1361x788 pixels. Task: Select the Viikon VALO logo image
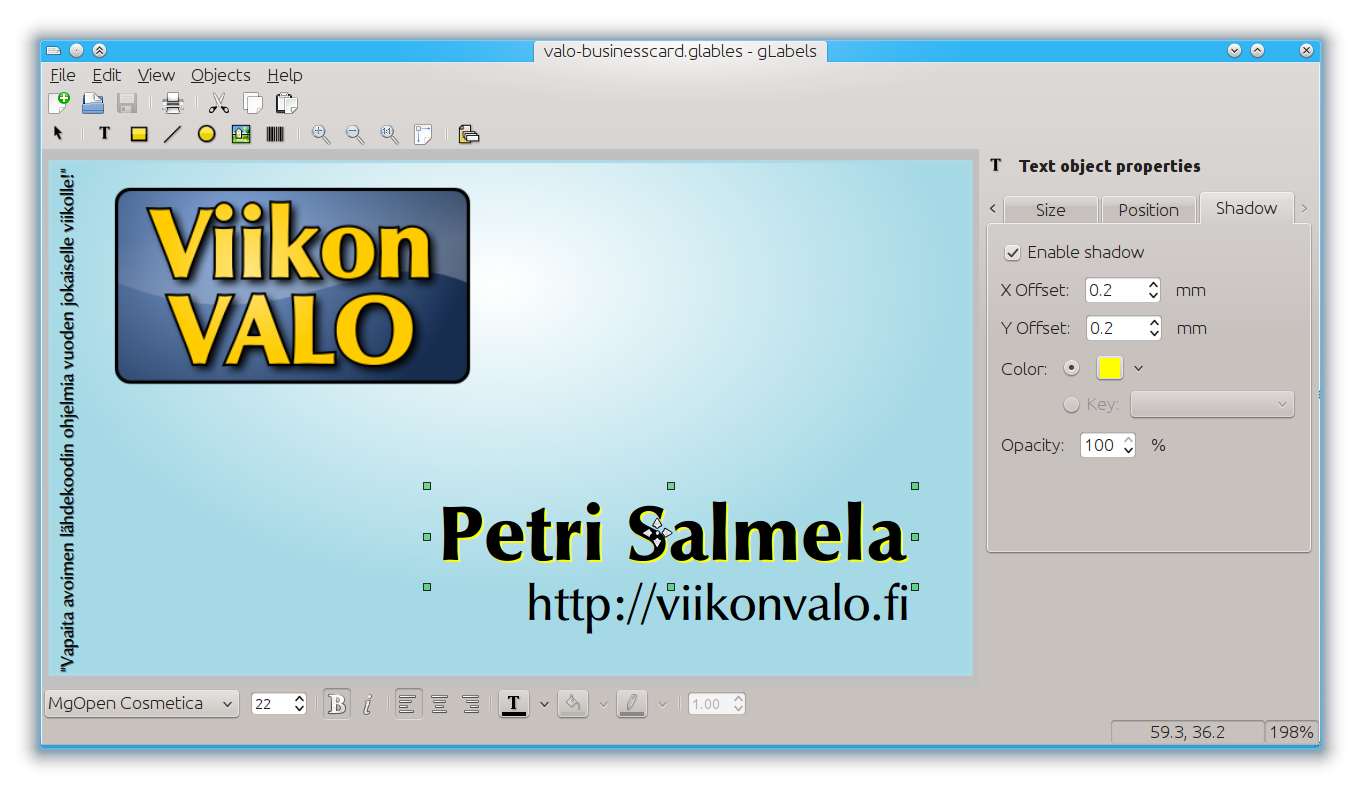pyautogui.click(x=292, y=285)
